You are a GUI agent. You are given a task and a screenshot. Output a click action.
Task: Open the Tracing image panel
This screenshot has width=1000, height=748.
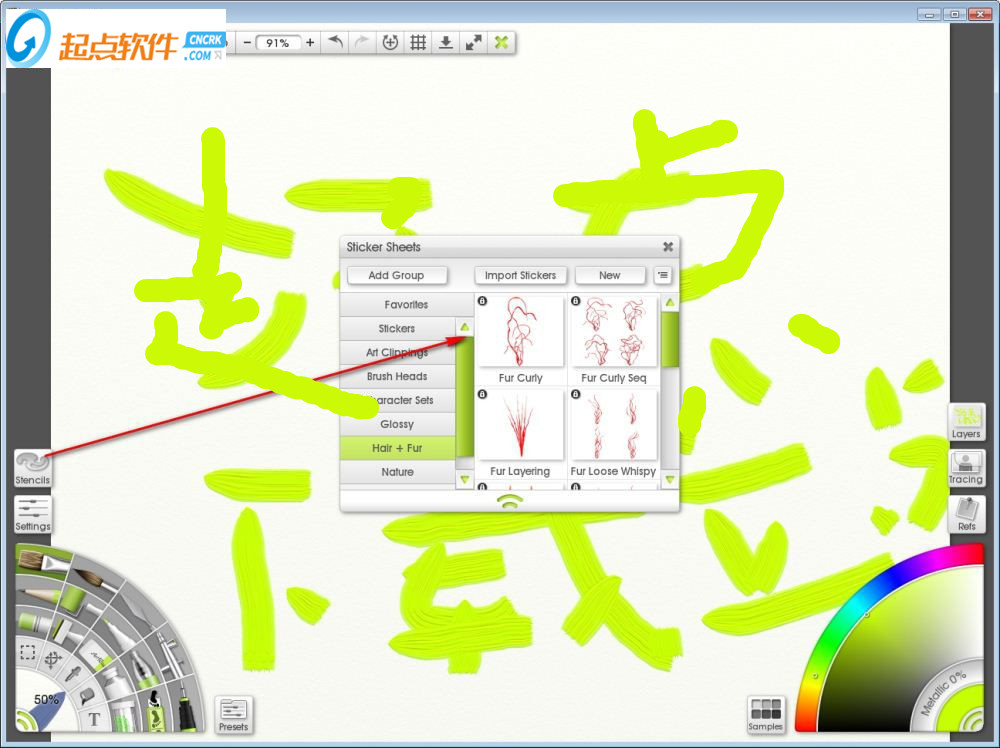pos(966,467)
